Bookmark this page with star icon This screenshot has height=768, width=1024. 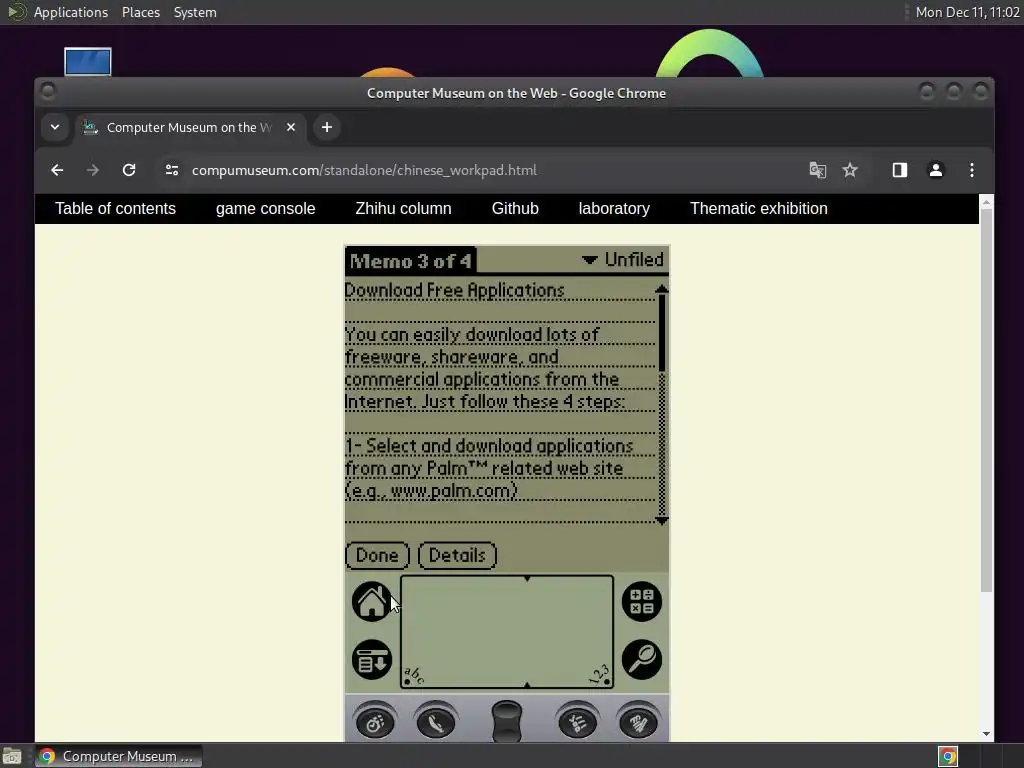click(850, 170)
